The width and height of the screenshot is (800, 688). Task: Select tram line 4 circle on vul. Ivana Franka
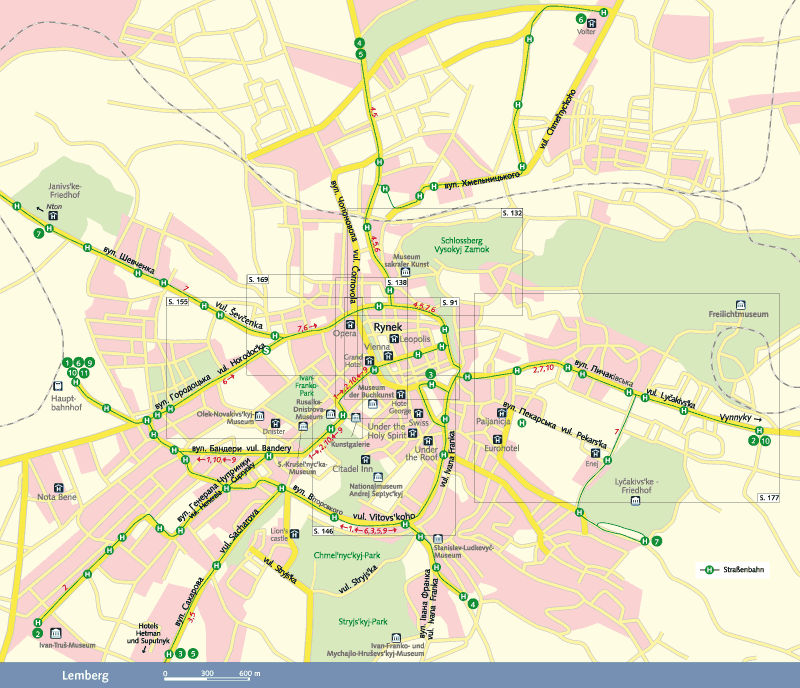point(473,604)
